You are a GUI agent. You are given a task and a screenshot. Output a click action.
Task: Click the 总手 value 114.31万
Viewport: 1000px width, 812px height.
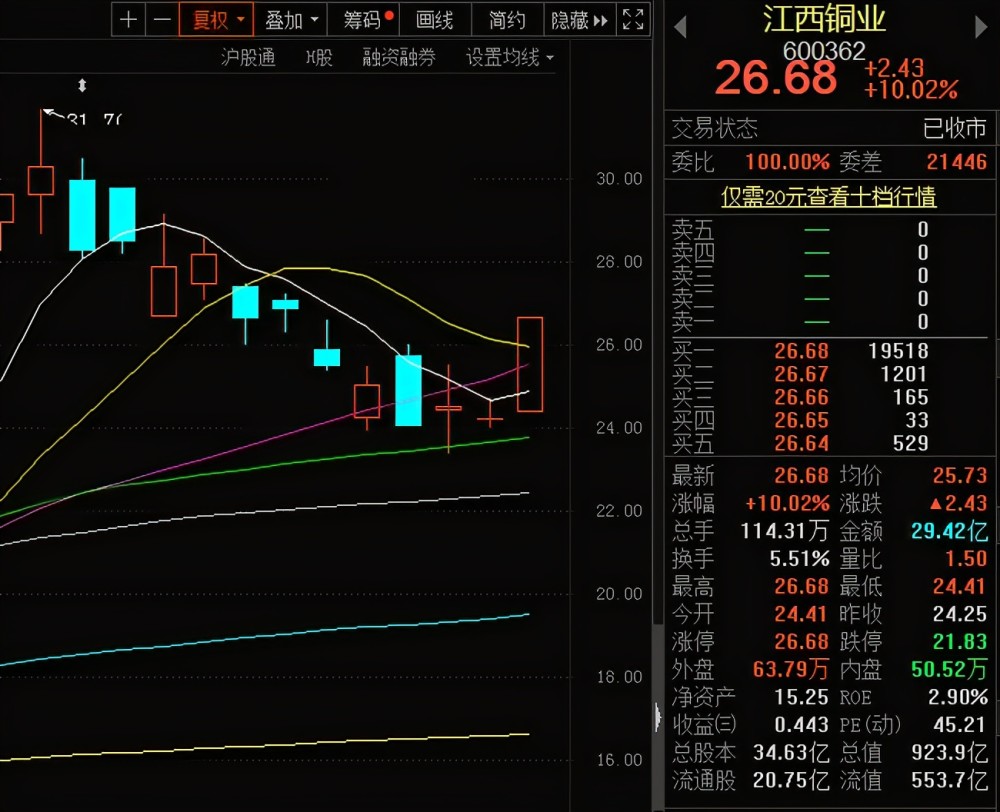point(784,531)
